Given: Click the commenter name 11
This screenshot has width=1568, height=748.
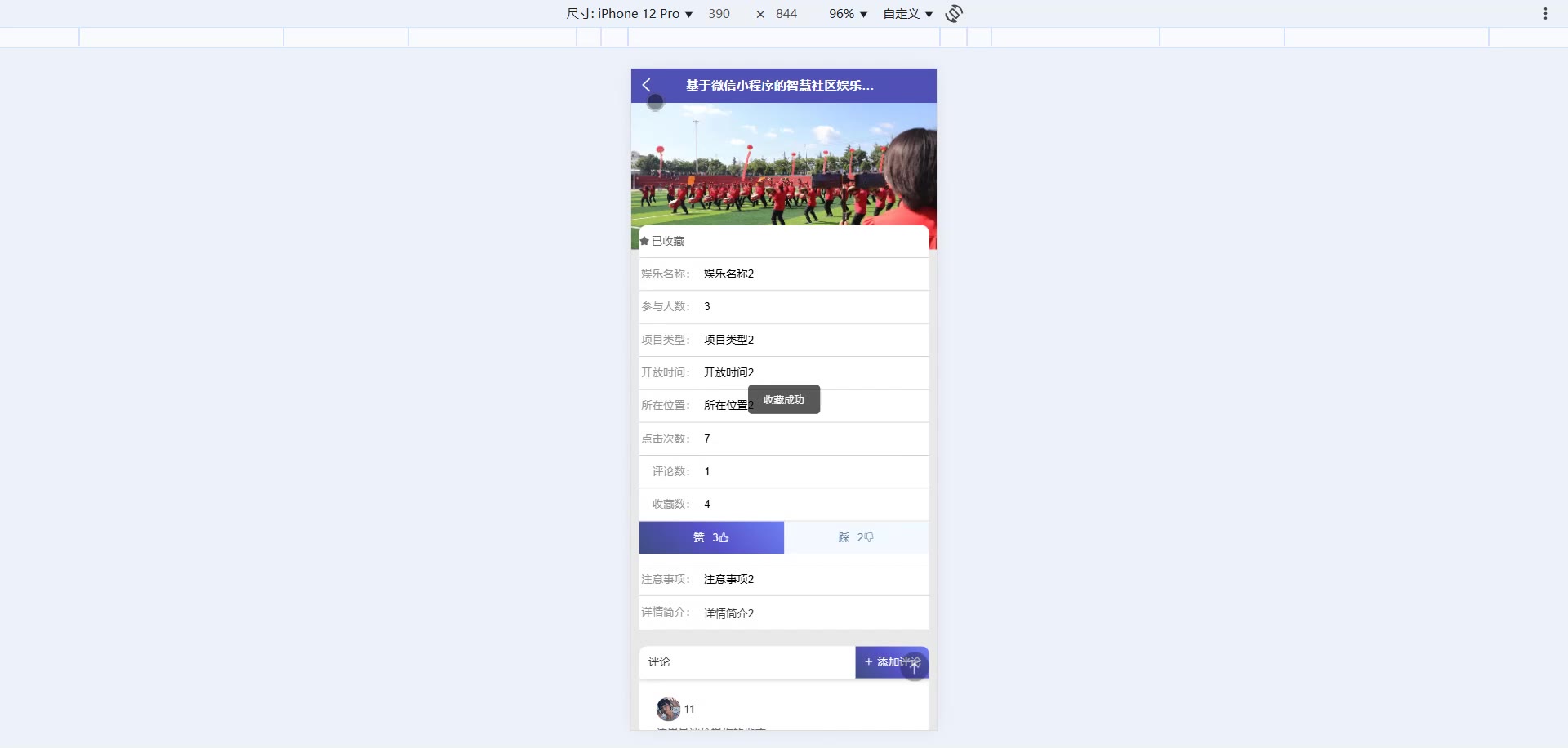Looking at the screenshot, I should [x=689, y=709].
